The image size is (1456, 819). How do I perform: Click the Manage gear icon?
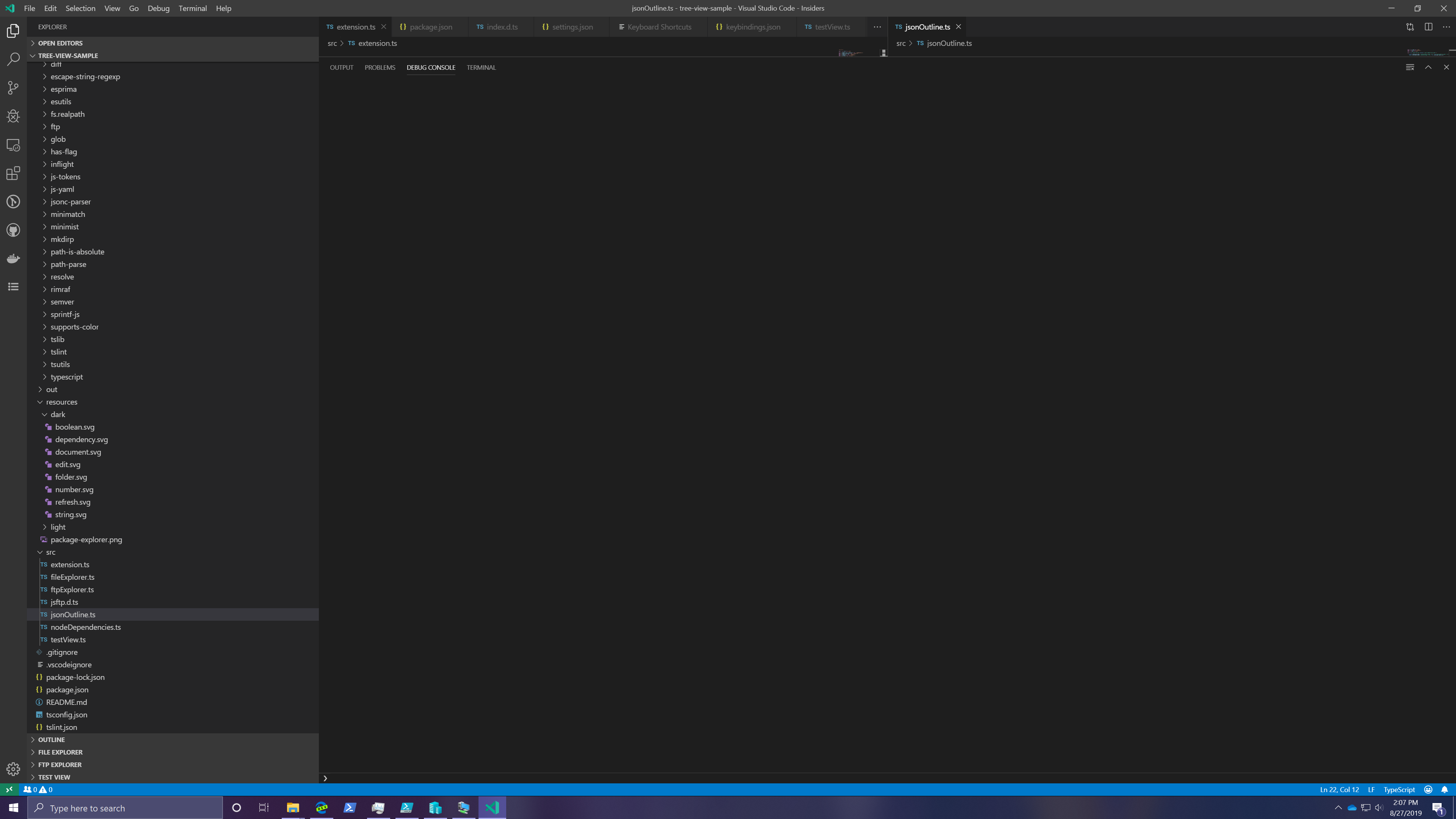13,769
